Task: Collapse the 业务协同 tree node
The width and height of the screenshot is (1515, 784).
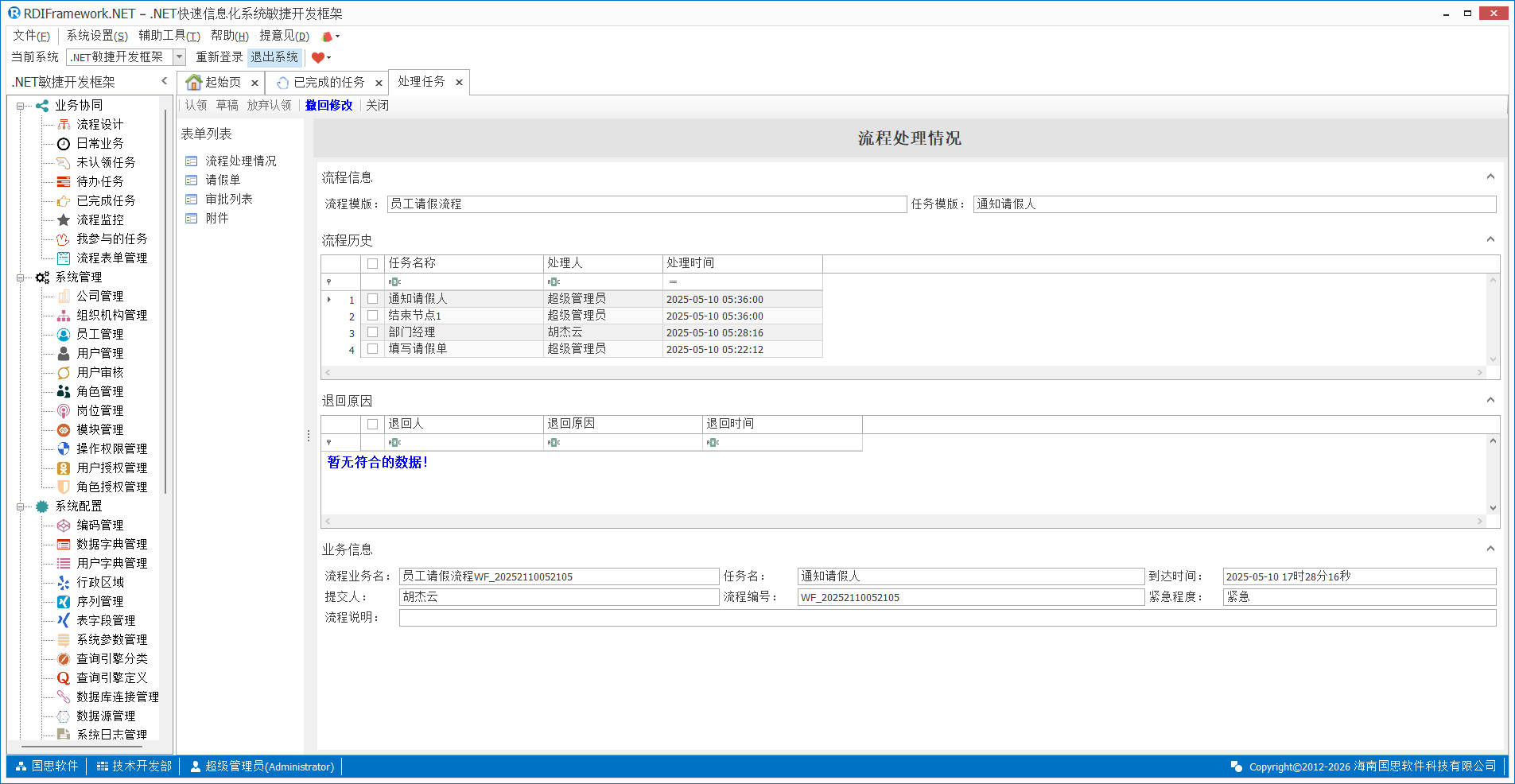Action: point(21,106)
